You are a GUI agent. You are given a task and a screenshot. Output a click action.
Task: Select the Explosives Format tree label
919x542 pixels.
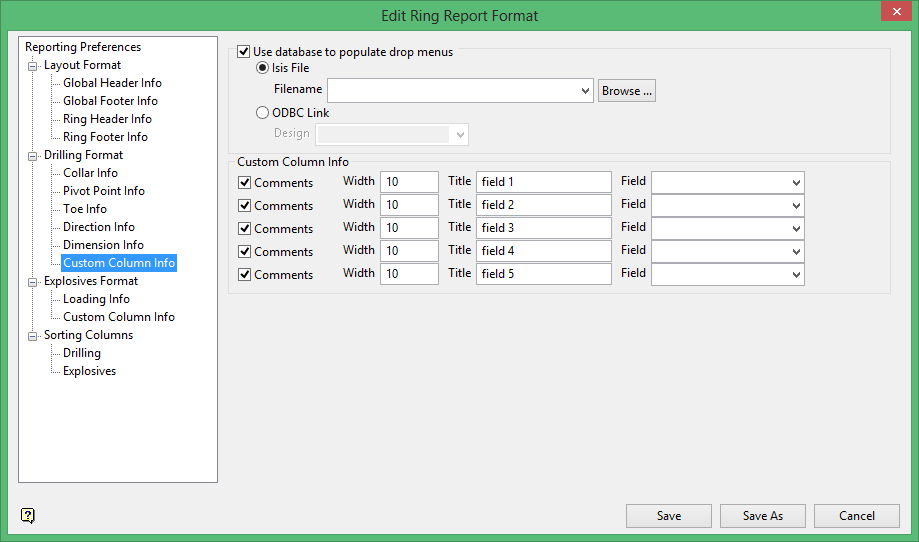91,281
